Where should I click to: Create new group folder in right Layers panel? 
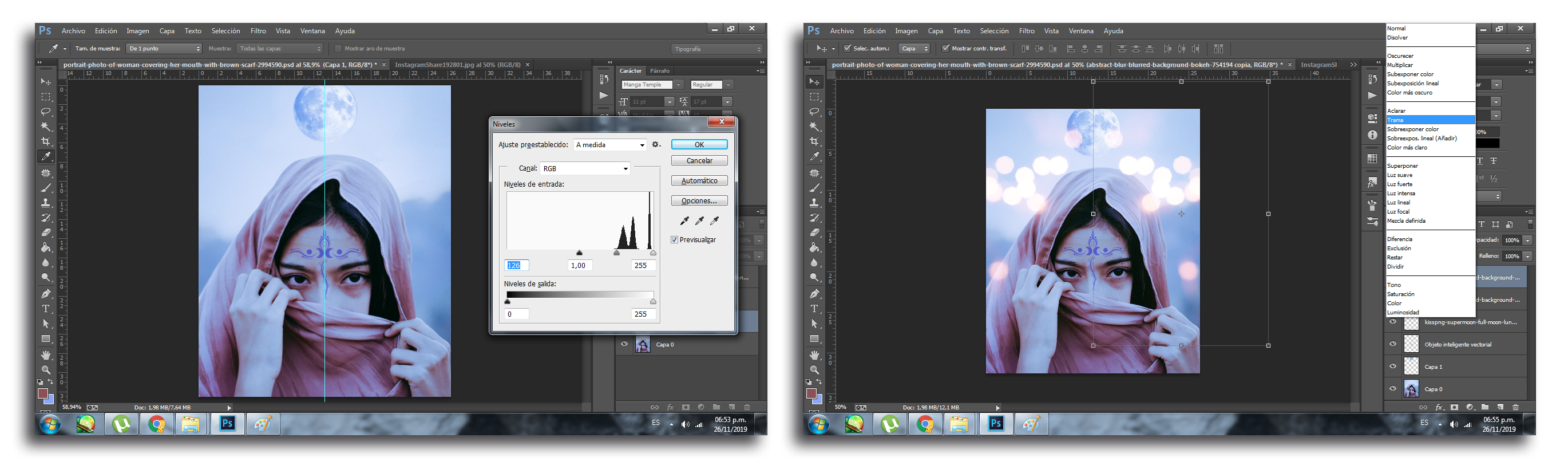1485,407
